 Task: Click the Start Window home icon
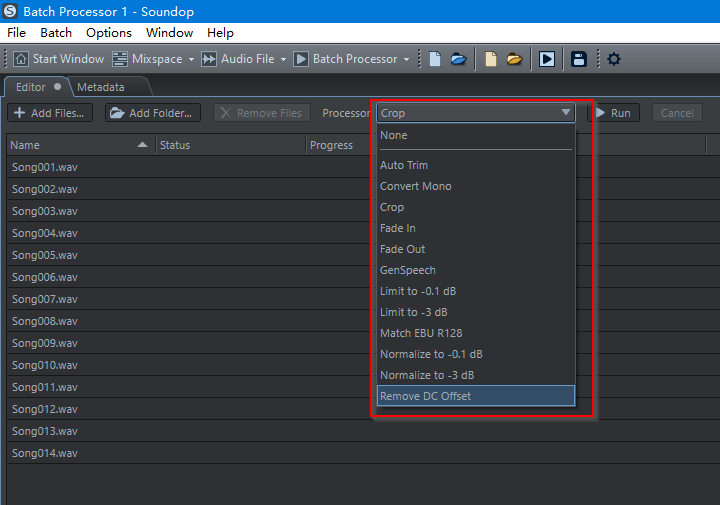[20, 59]
